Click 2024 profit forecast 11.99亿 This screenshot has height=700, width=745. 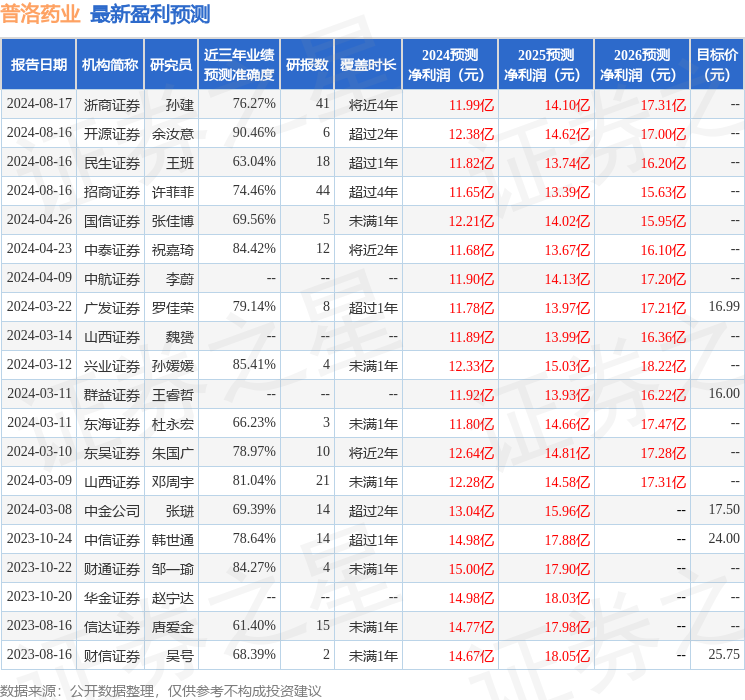[471, 105]
